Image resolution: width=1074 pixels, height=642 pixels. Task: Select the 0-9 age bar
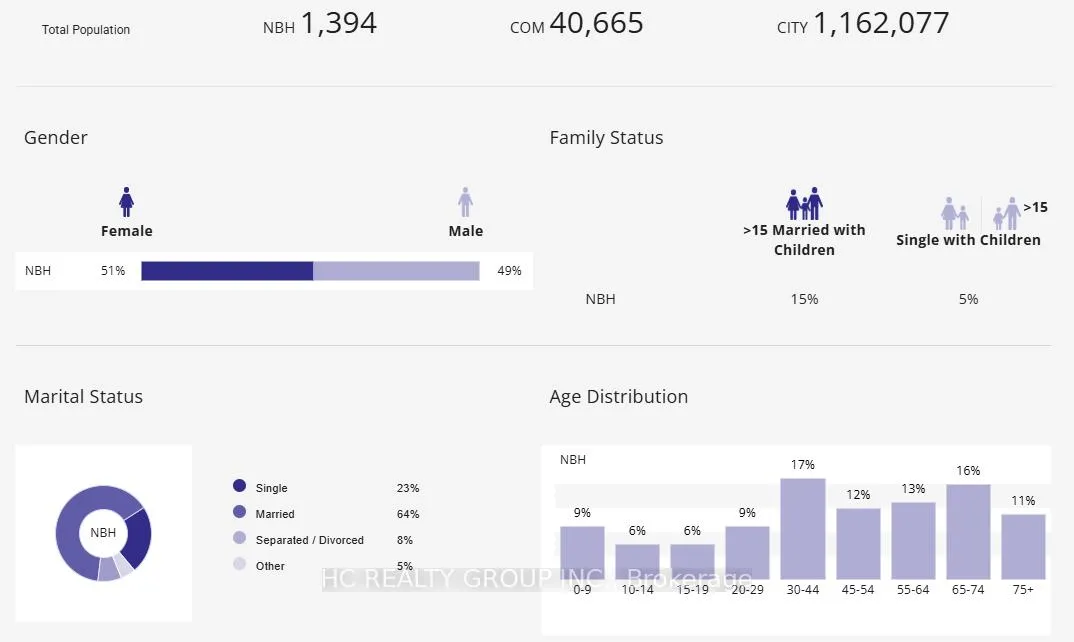(x=582, y=553)
